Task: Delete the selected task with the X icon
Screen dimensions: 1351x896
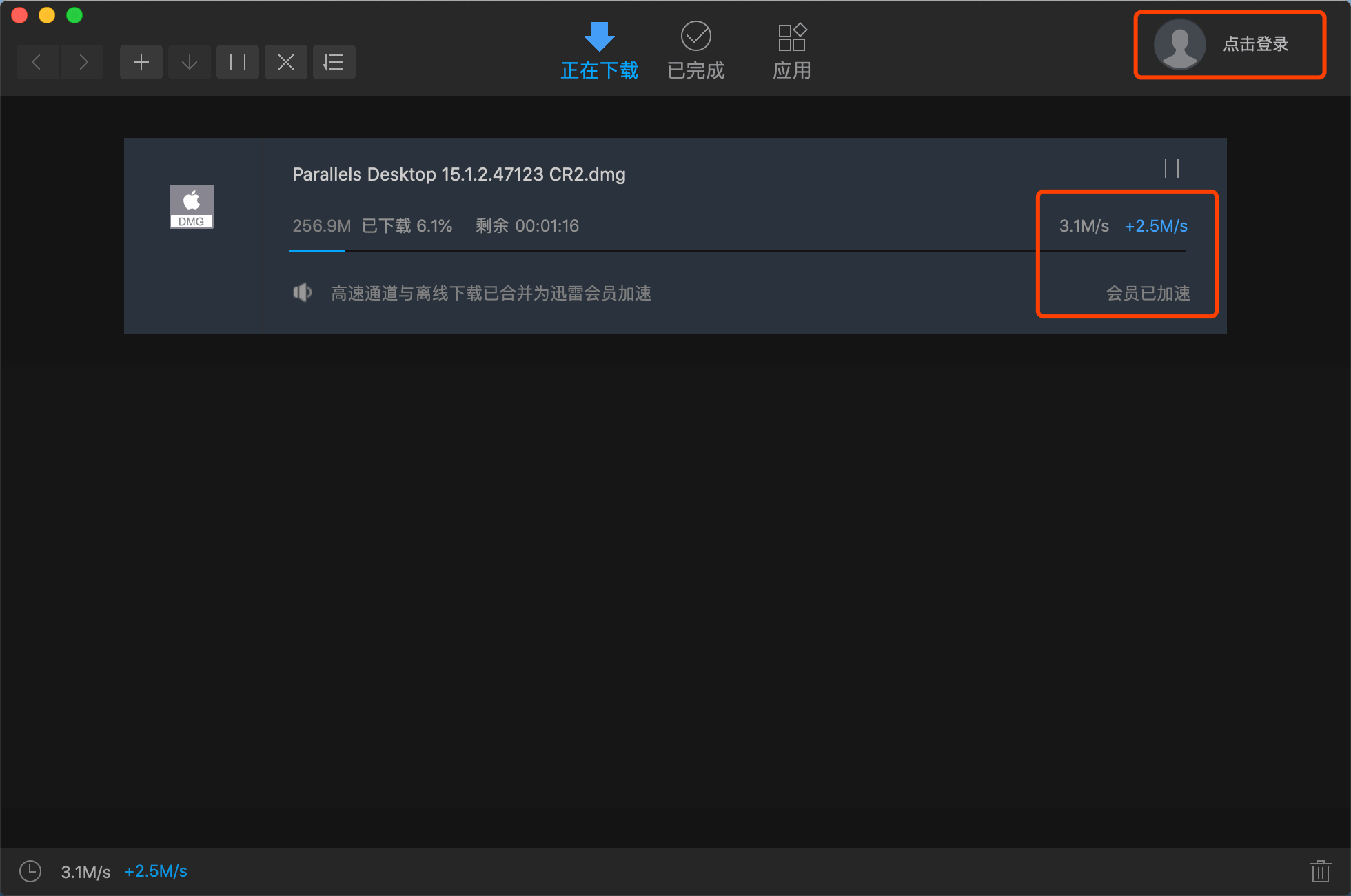Action: coord(286,63)
